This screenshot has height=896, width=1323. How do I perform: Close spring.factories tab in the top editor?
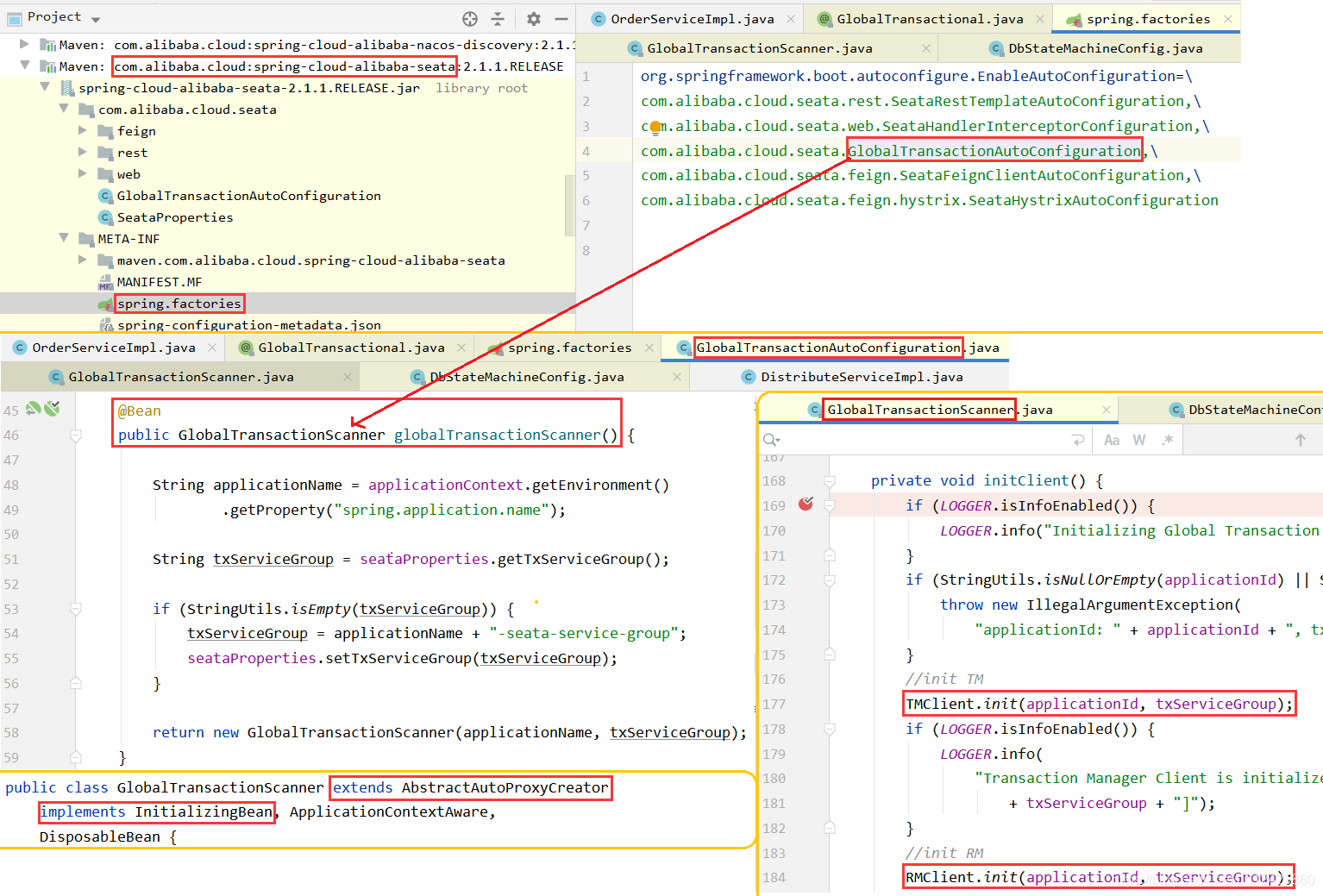pos(1228,19)
